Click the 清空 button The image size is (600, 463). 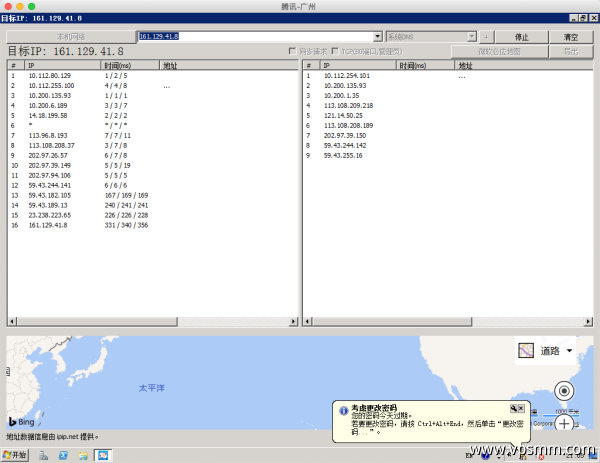click(x=571, y=37)
